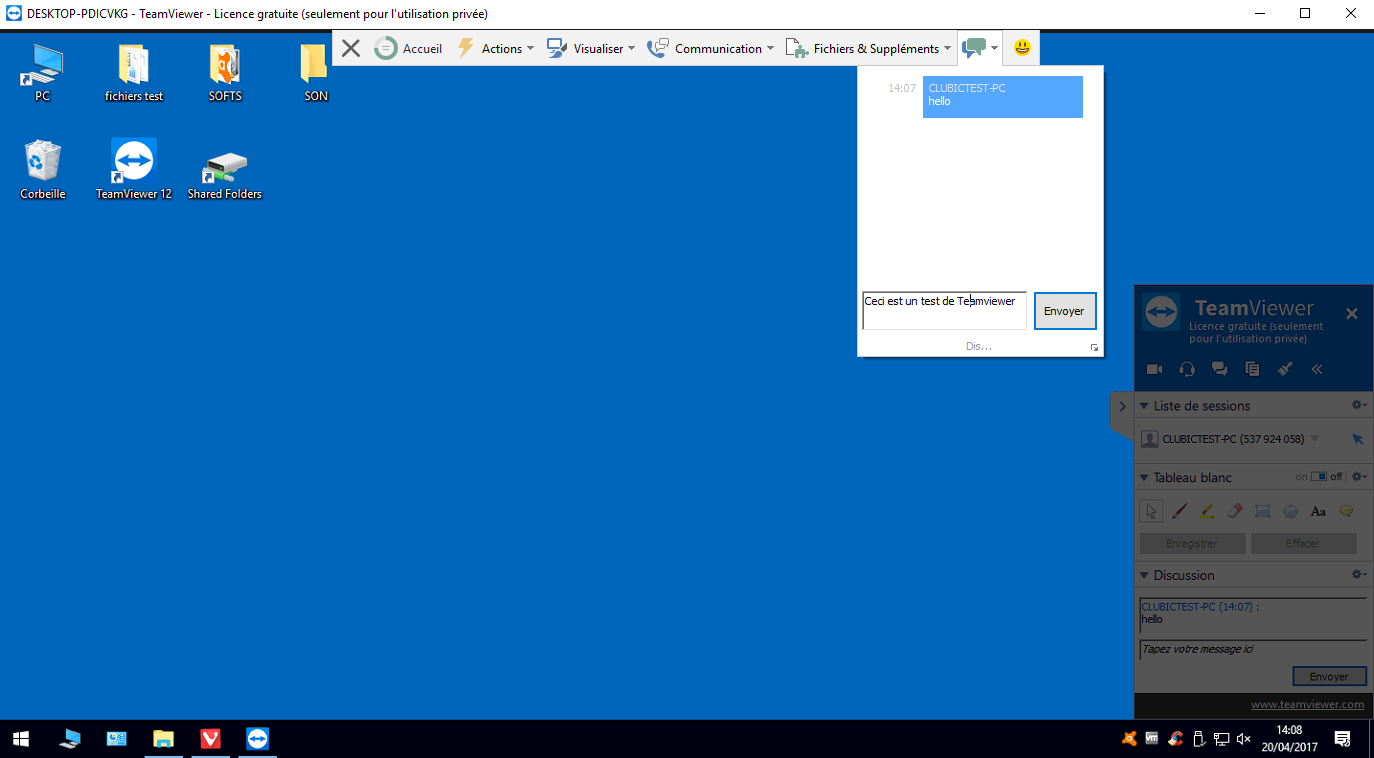Expand the CLUBICTEST-PC session dropdown arrow
The image size is (1374, 758).
pos(1315,439)
